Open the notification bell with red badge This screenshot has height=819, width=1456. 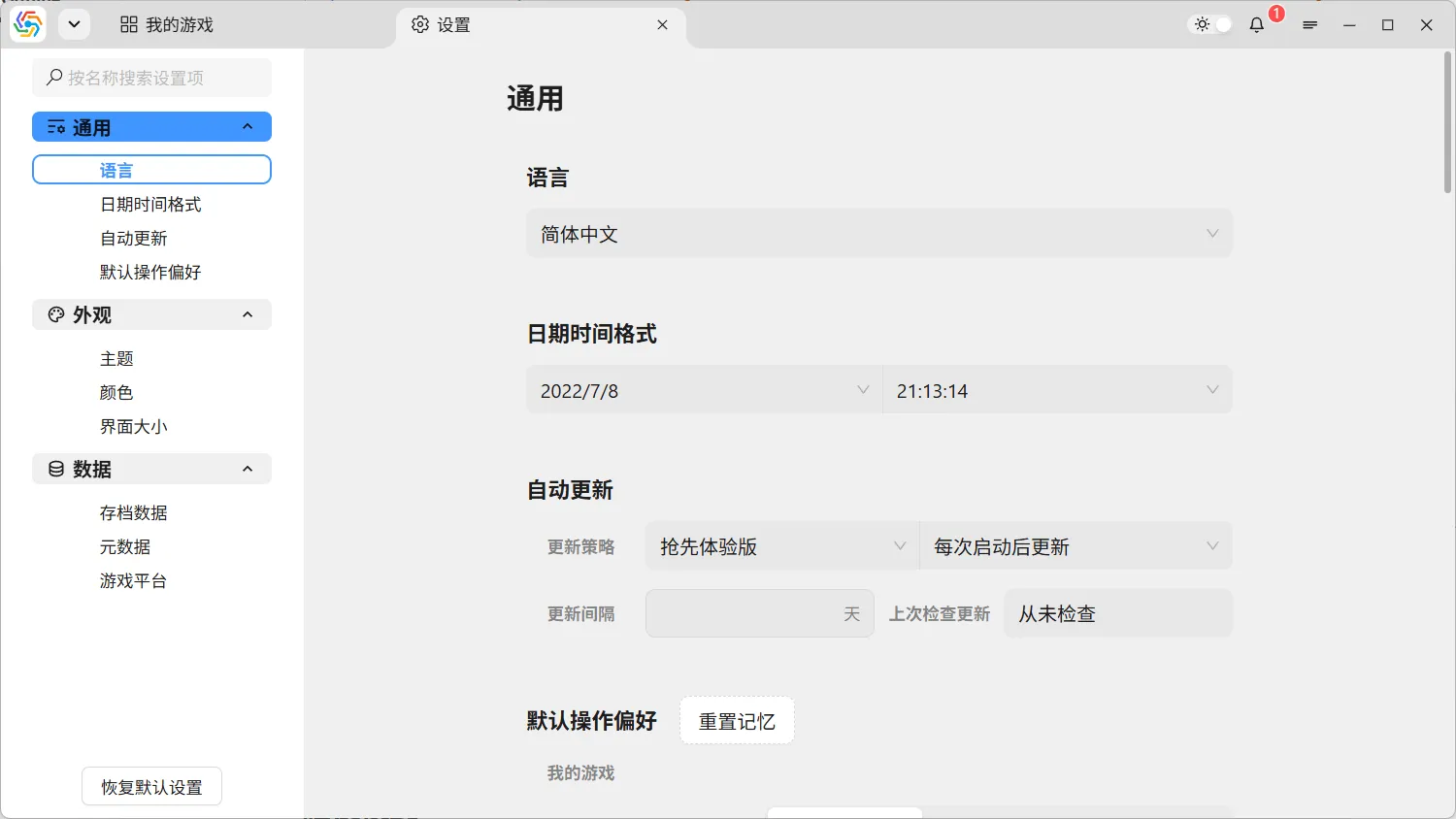[x=1257, y=25]
